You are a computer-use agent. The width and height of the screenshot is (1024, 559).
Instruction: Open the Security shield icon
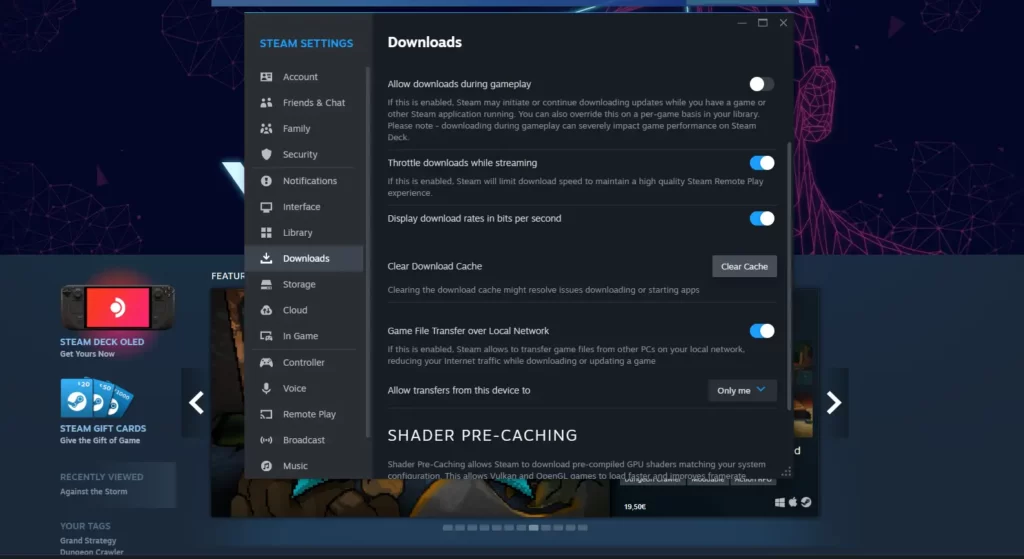[x=266, y=155]
